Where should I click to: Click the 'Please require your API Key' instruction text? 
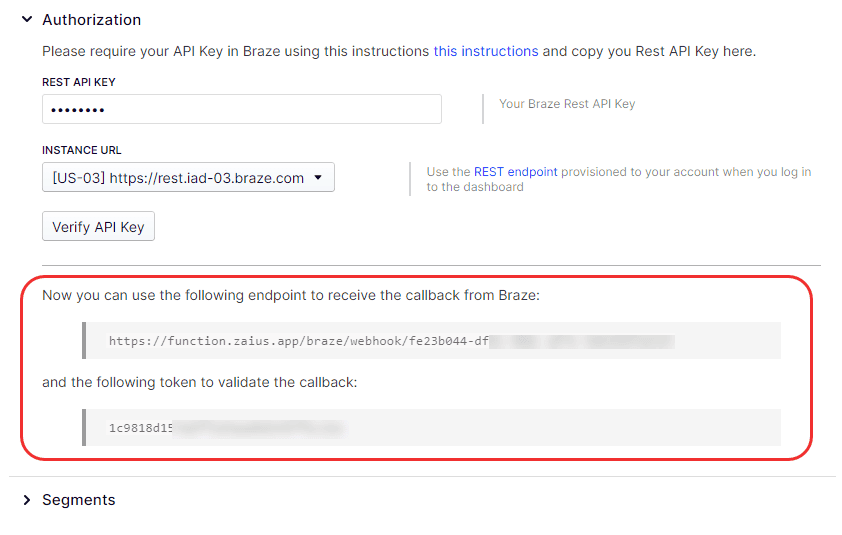236,51
